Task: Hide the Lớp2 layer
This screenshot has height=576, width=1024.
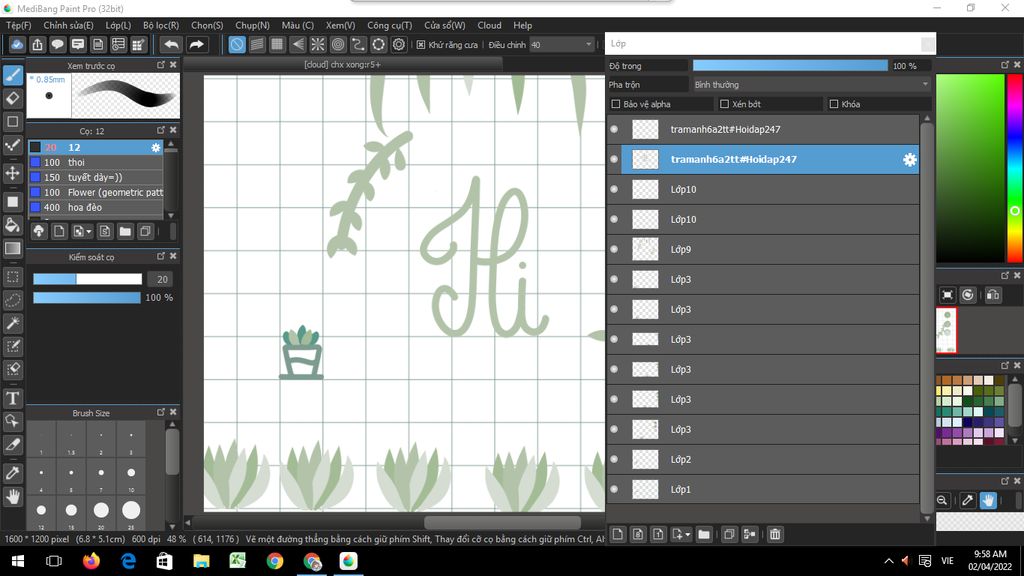Action: click(x=615, y=460)
